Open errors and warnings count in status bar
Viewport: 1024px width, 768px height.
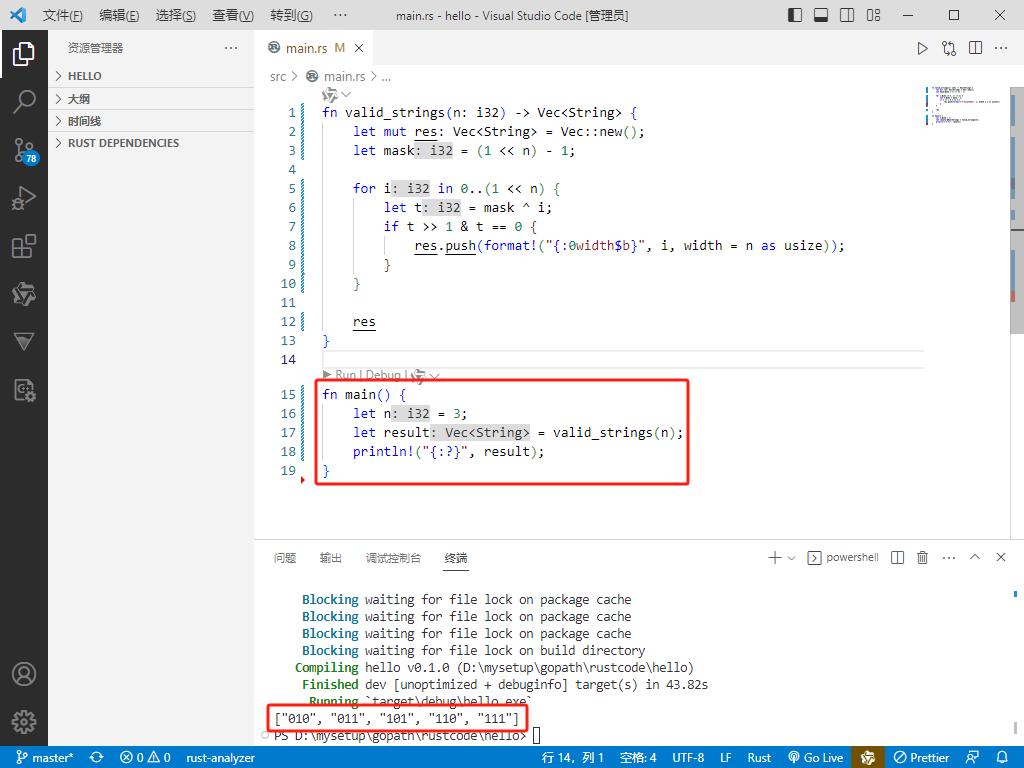(x=146, y=758)
